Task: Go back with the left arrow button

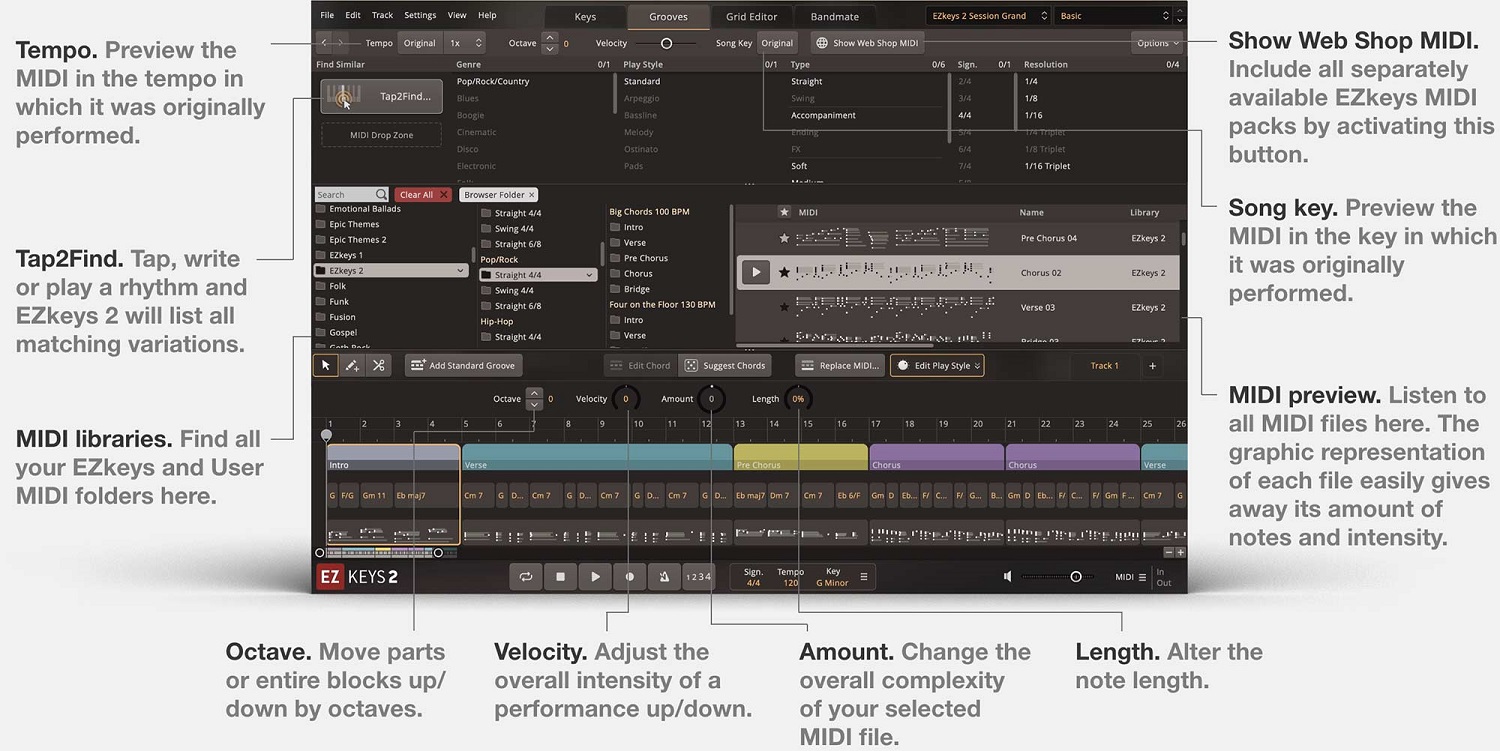Action: (x=325, y=43)
